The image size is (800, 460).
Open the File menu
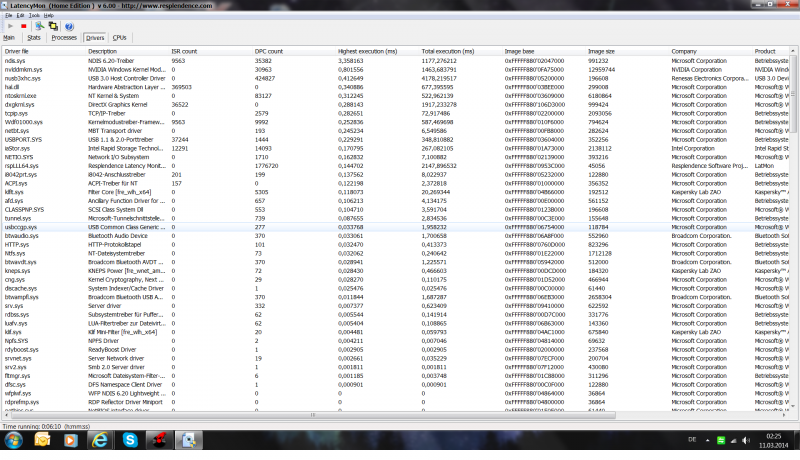tap(9, 15)
